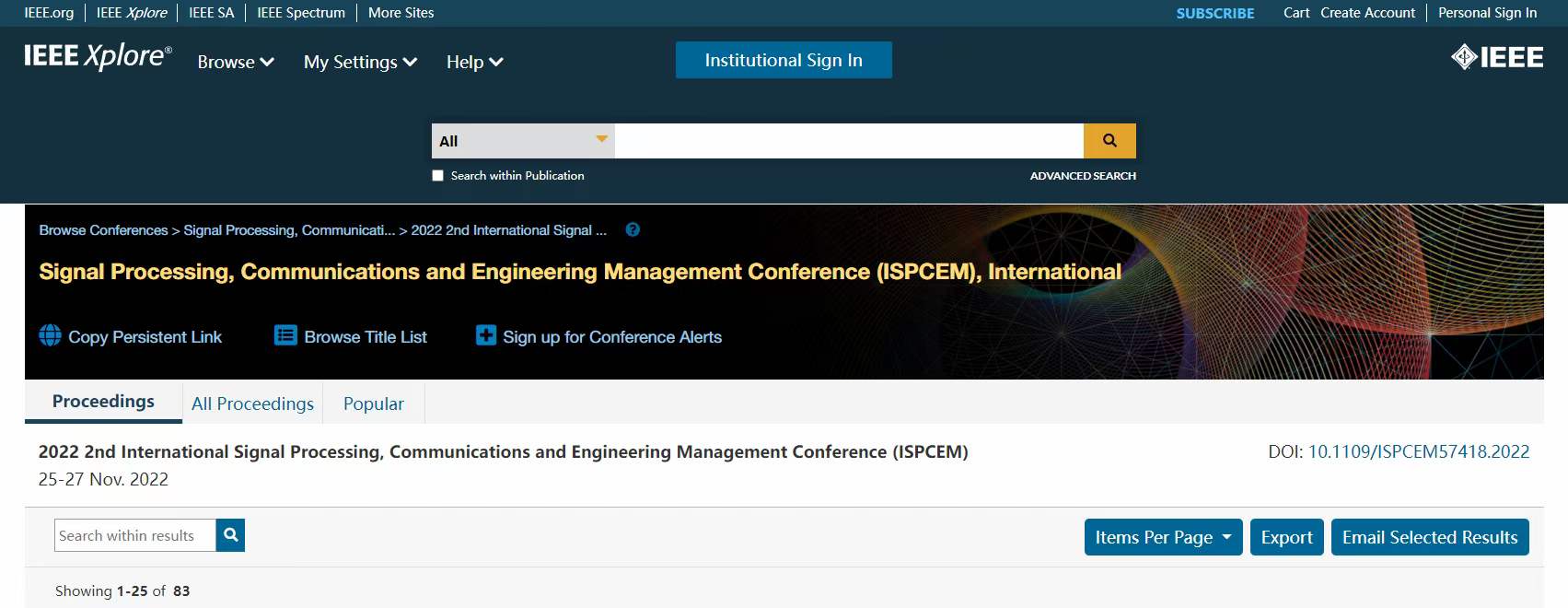
Task: Open the My Settings dropdown
Action: [360, 62]
